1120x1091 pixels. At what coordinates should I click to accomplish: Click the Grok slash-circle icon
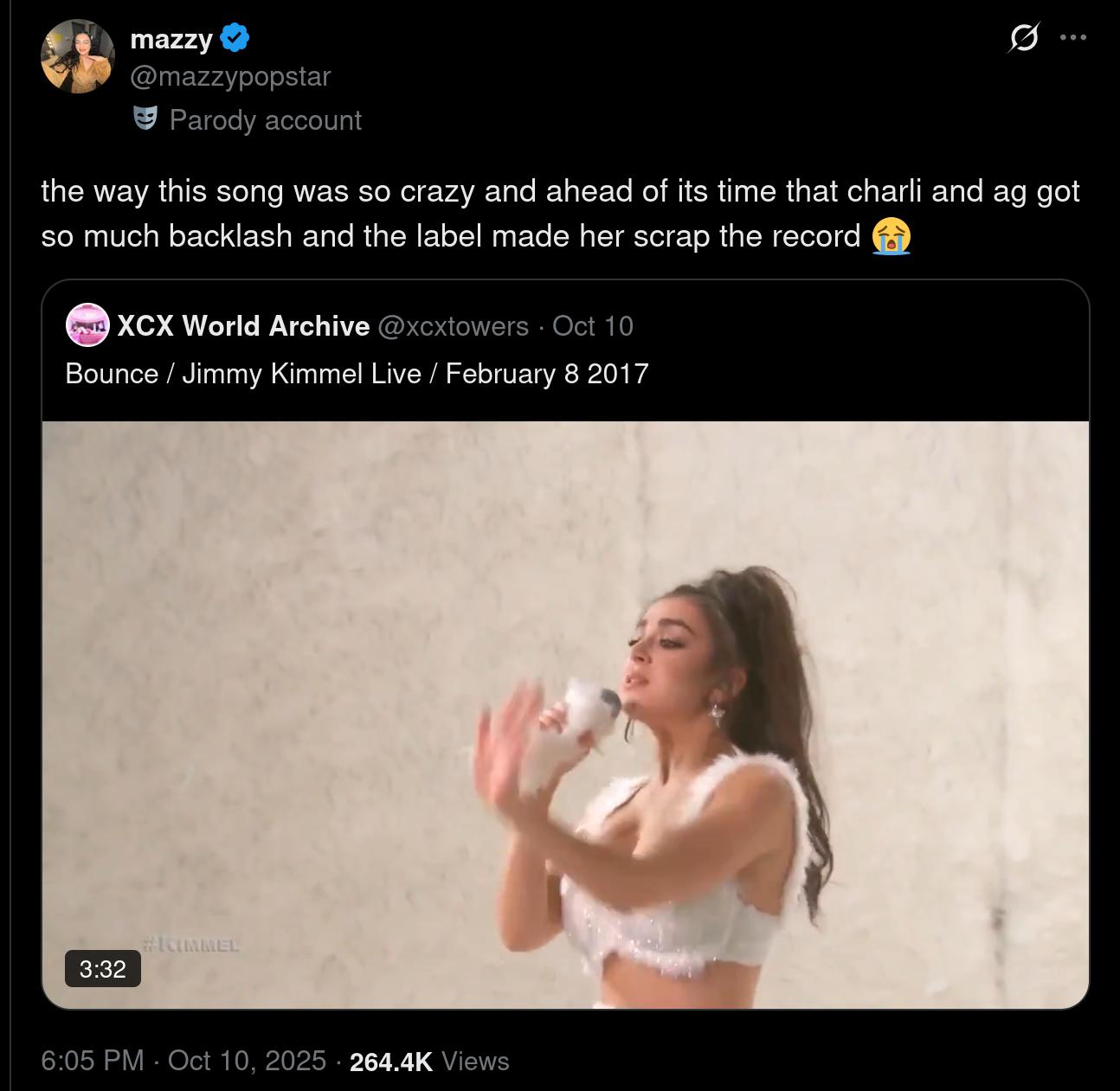(1024, 39)
